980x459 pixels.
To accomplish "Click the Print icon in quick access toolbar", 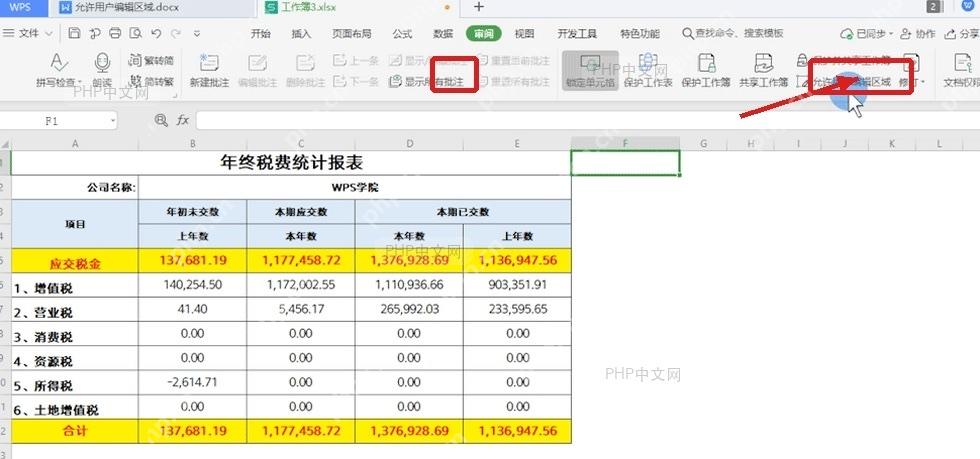I will click(115, 33).
